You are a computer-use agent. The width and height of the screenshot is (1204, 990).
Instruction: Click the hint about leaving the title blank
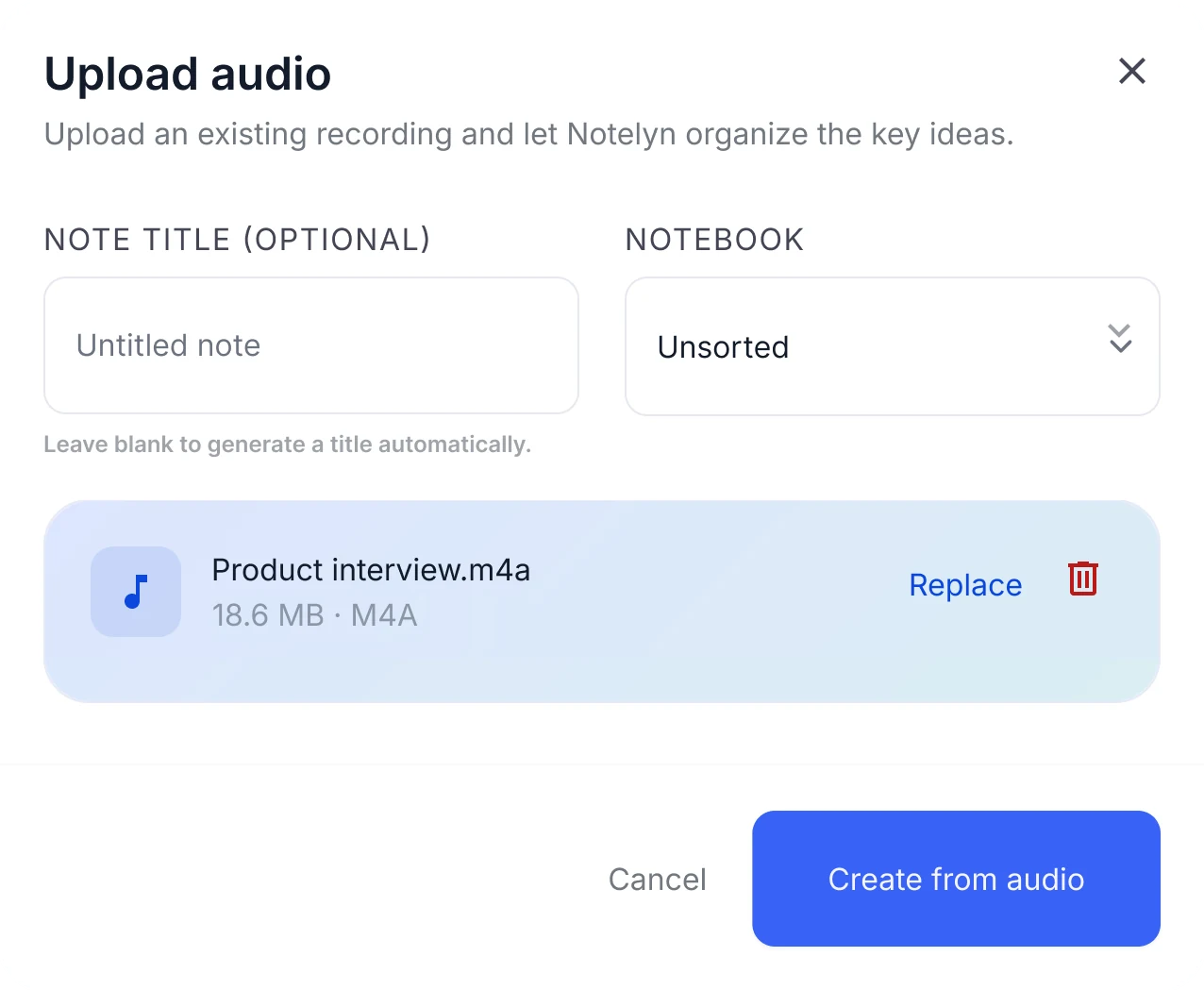coord(288,445)
